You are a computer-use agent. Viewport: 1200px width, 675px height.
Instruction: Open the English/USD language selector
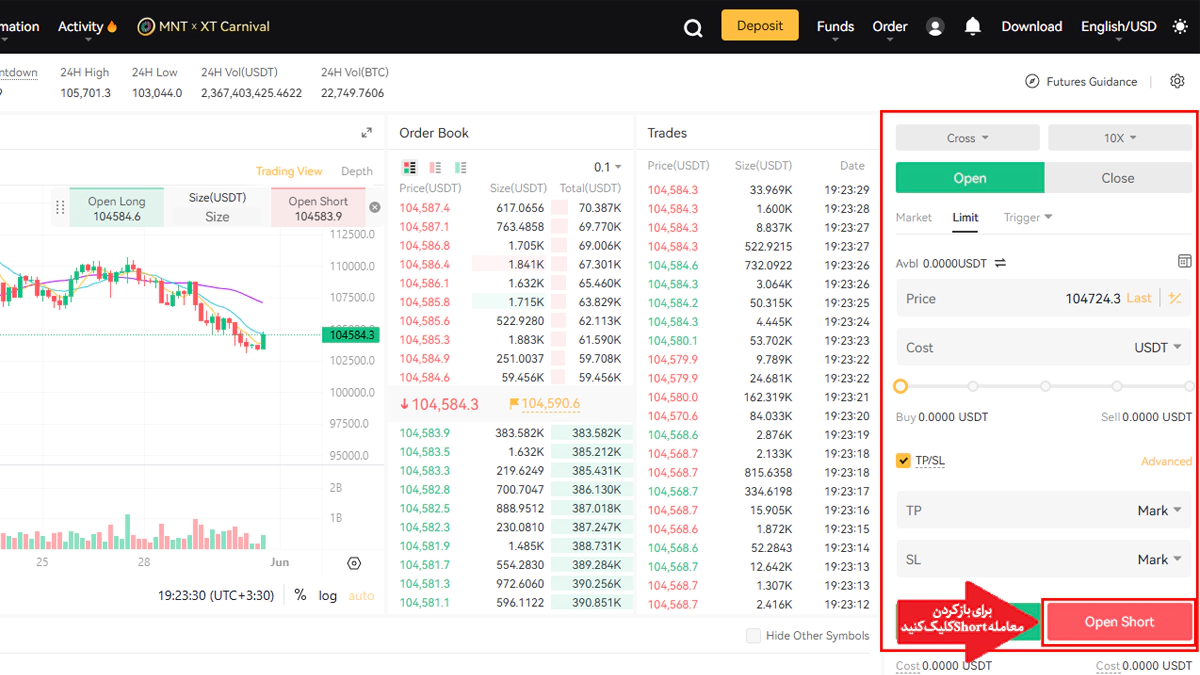point(1118,27)
